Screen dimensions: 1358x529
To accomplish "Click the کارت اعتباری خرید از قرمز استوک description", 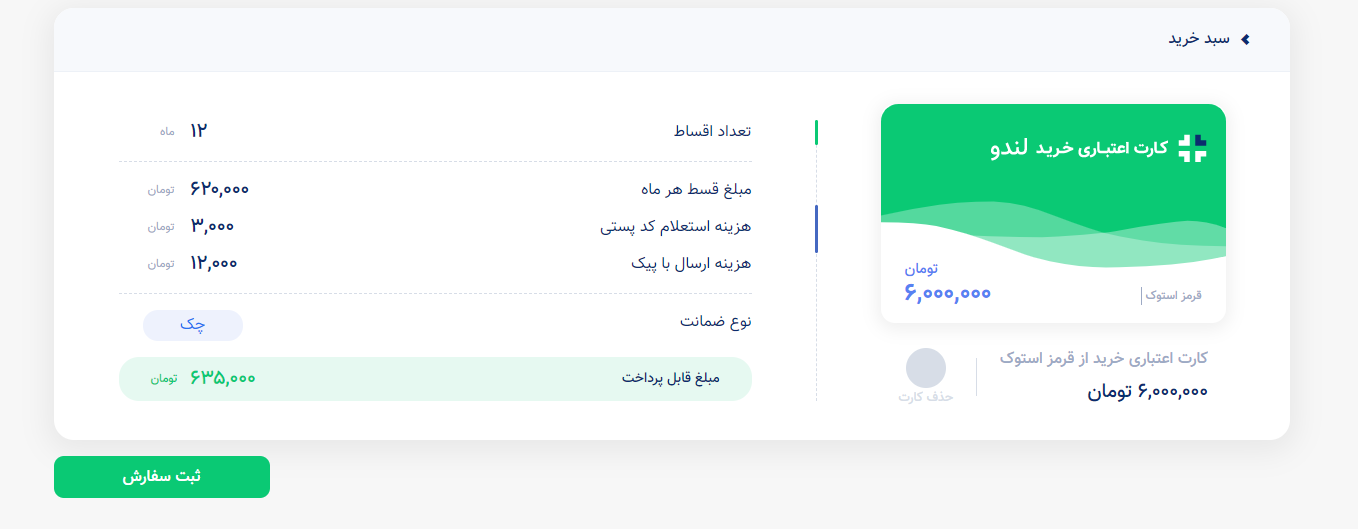I will 1104,358.
